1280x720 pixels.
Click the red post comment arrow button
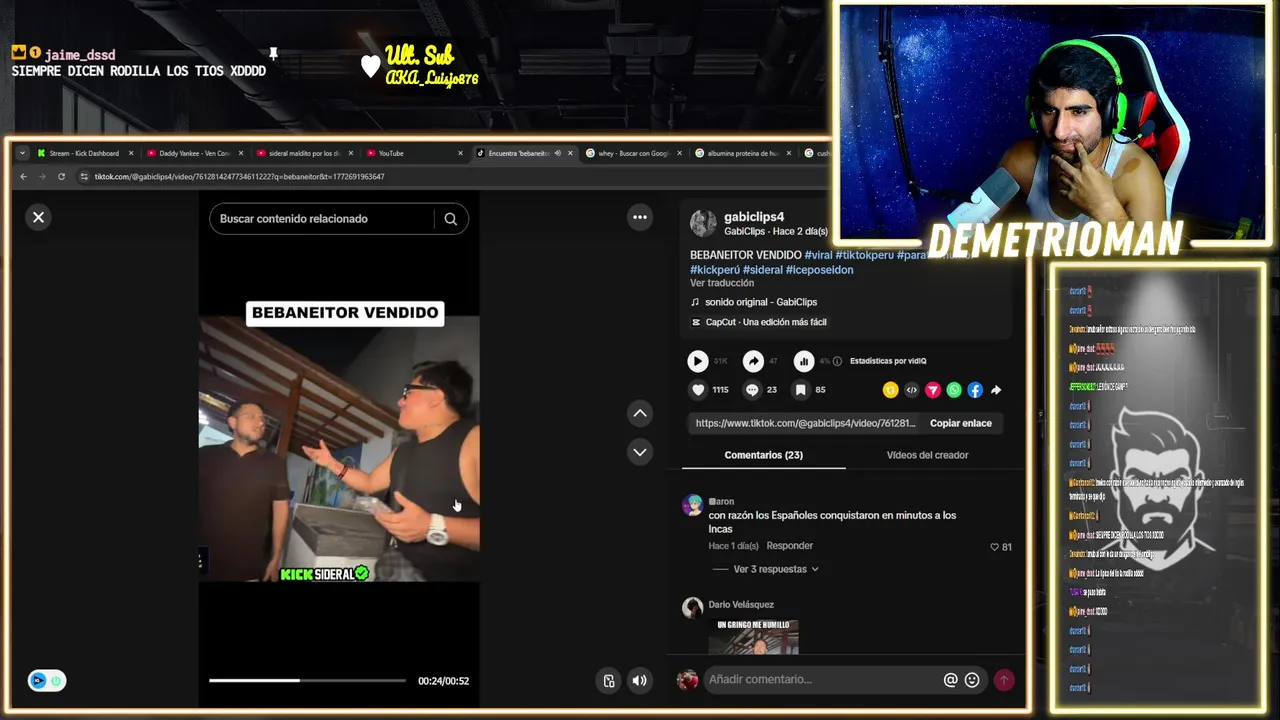pyautogui.click(x=1003, y=680)
